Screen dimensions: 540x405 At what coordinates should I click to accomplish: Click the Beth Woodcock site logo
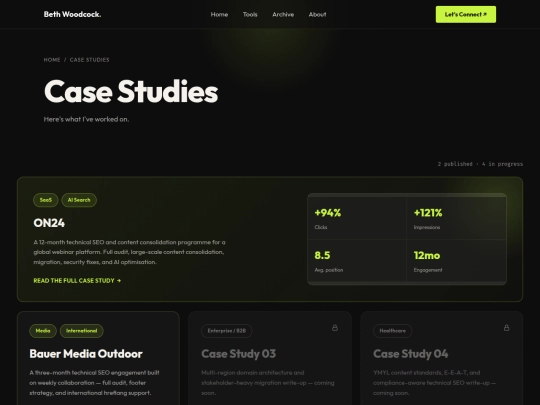(72, 14)
